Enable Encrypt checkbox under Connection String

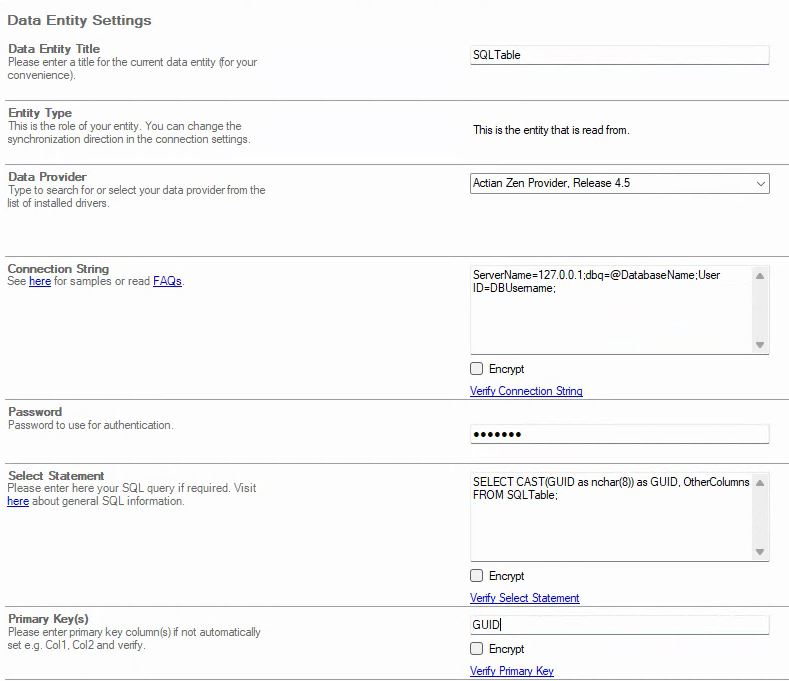click(476, 368)
